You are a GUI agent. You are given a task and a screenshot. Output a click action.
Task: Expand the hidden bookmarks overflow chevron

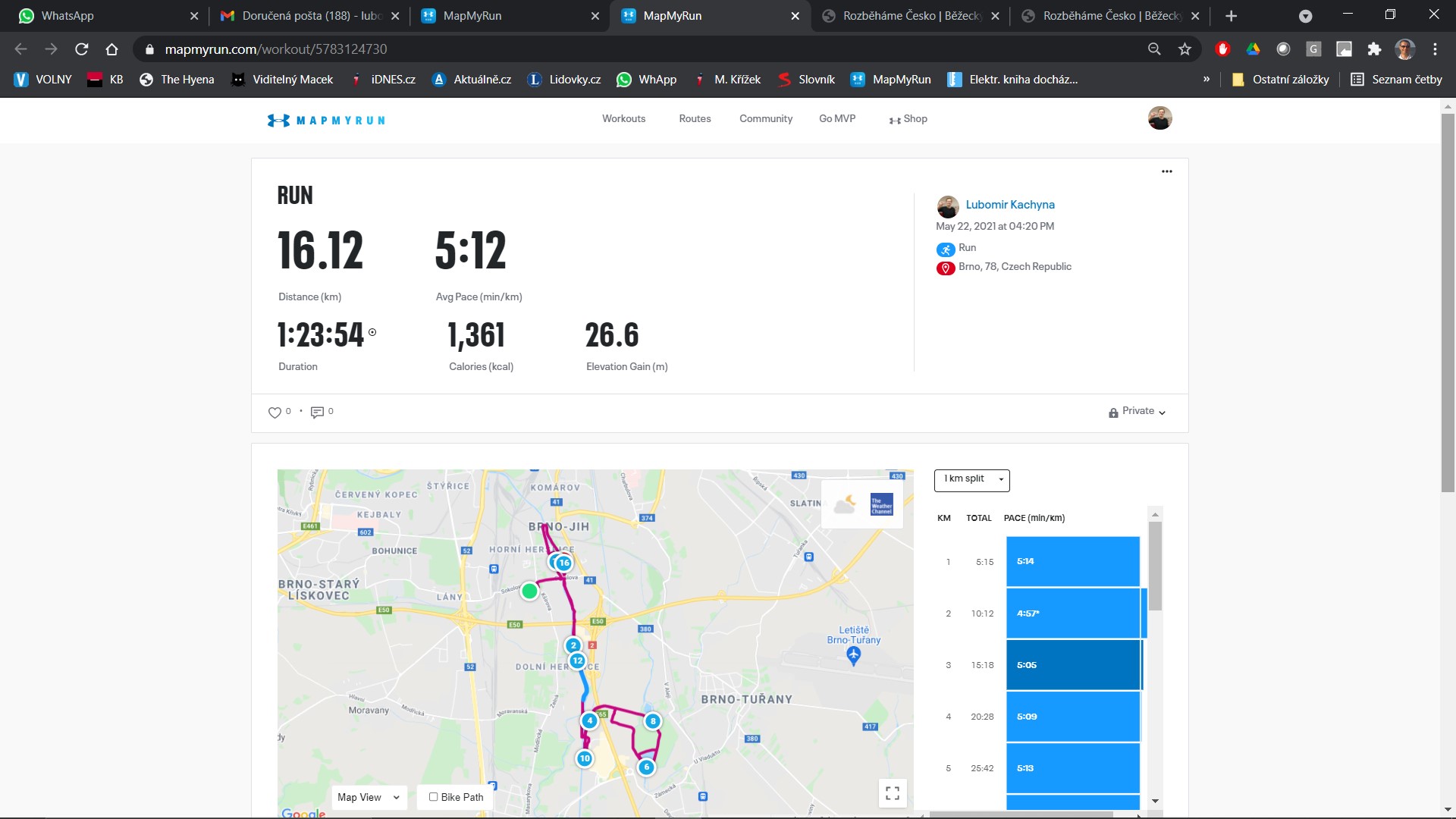[1207, 80]
